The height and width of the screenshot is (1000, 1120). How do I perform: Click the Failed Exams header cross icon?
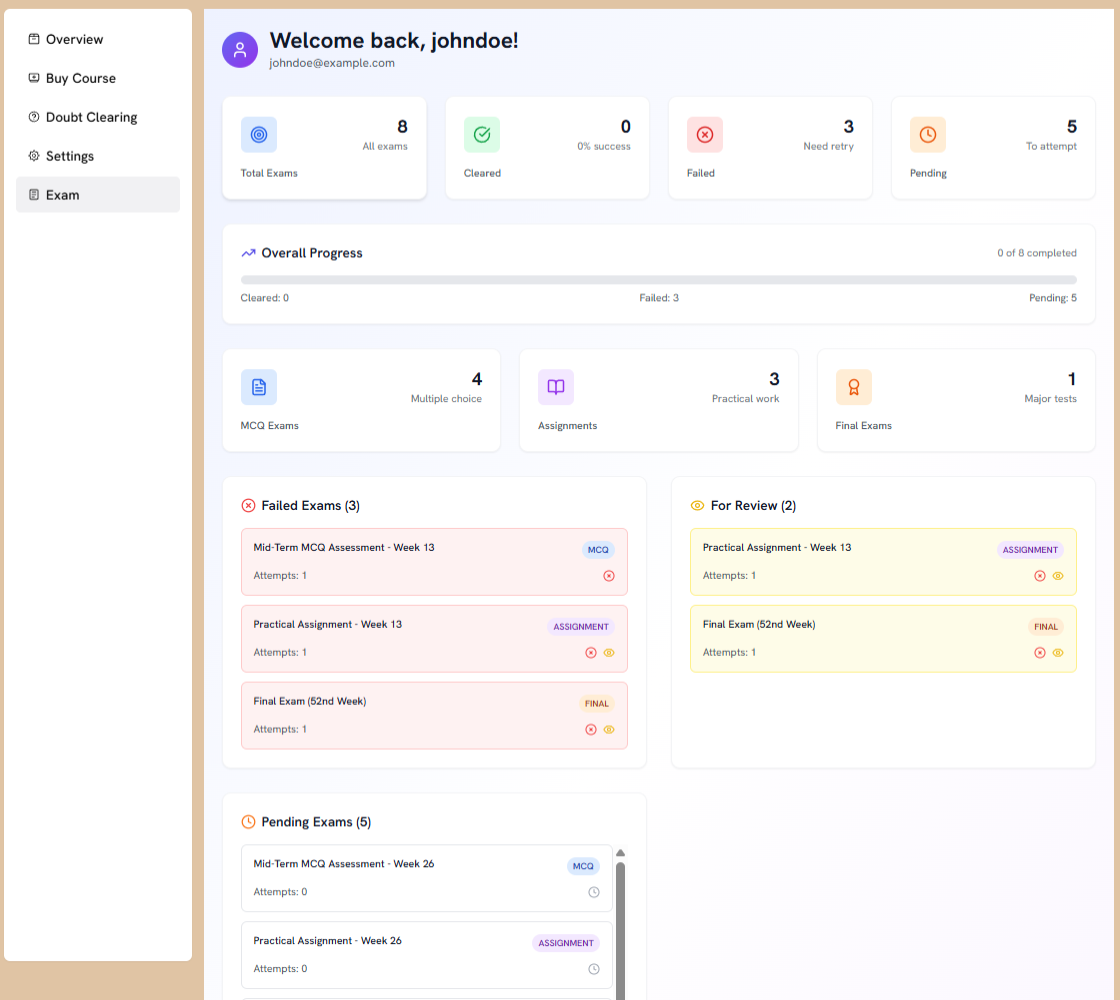coord(248,506)
